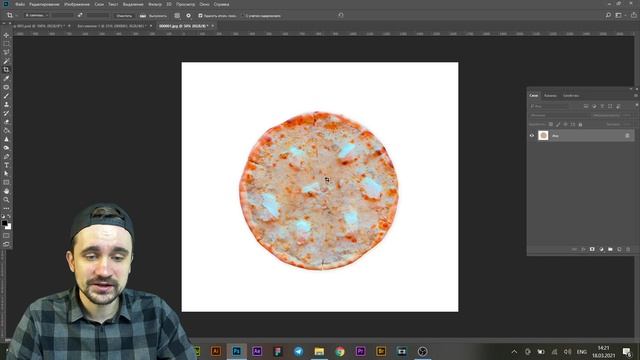Image resolution: width=640 pixels, height=360 pixels.
Task: Select the Clone Stamp tool
Action: pos(6,104)
